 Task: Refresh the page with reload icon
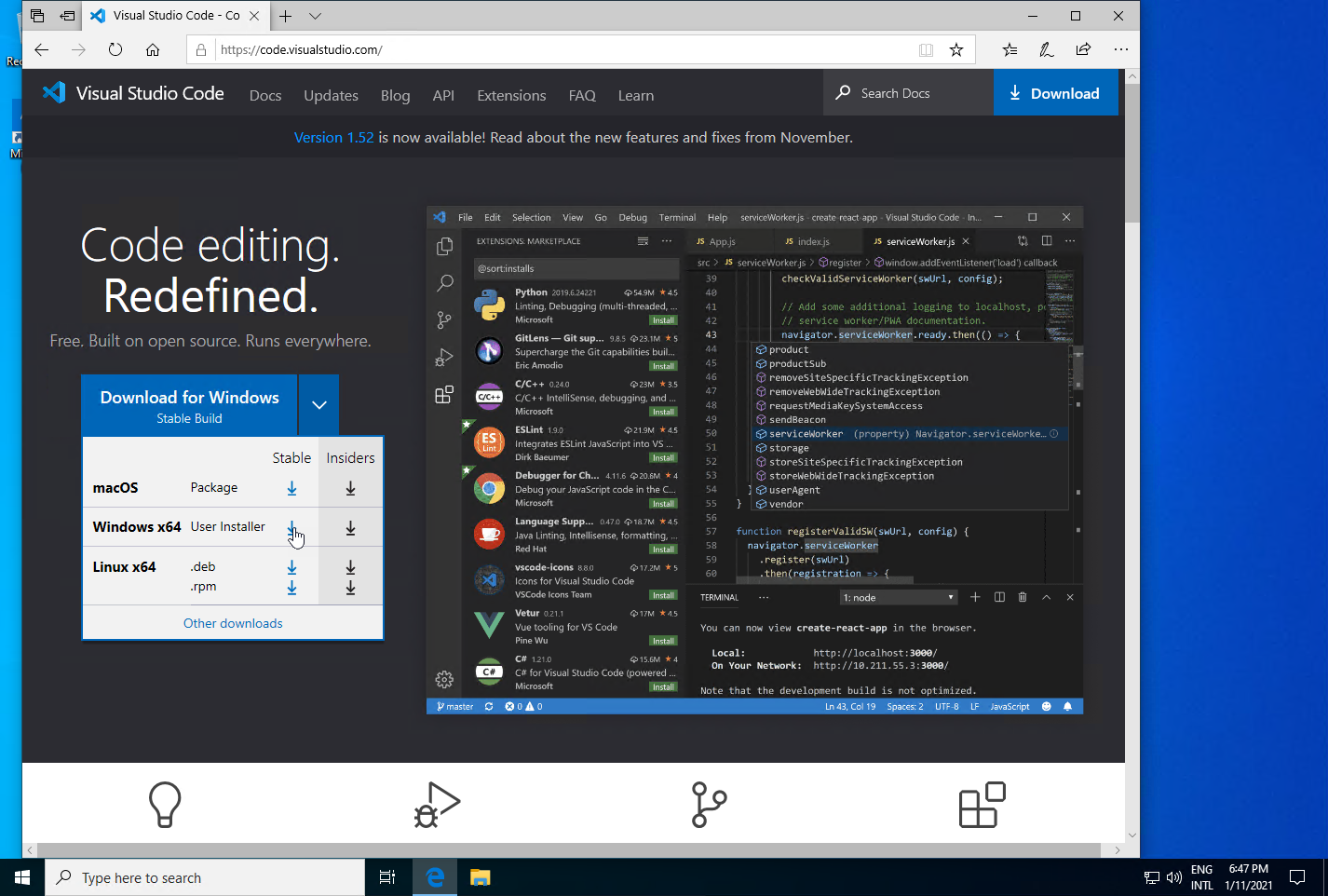pyautogui.click(x=115, y=49)
